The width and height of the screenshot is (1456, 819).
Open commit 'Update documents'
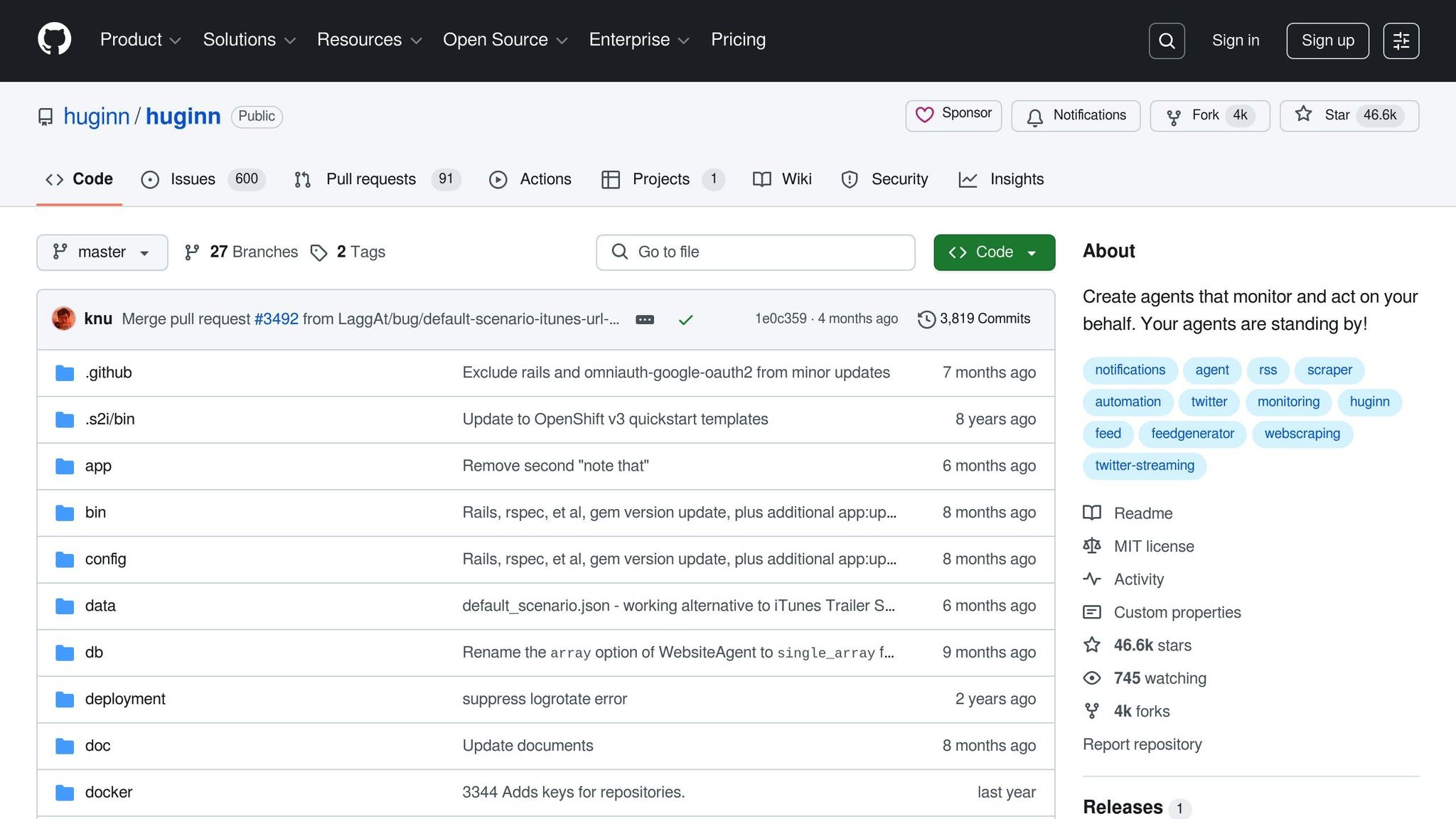pos(528,746)
